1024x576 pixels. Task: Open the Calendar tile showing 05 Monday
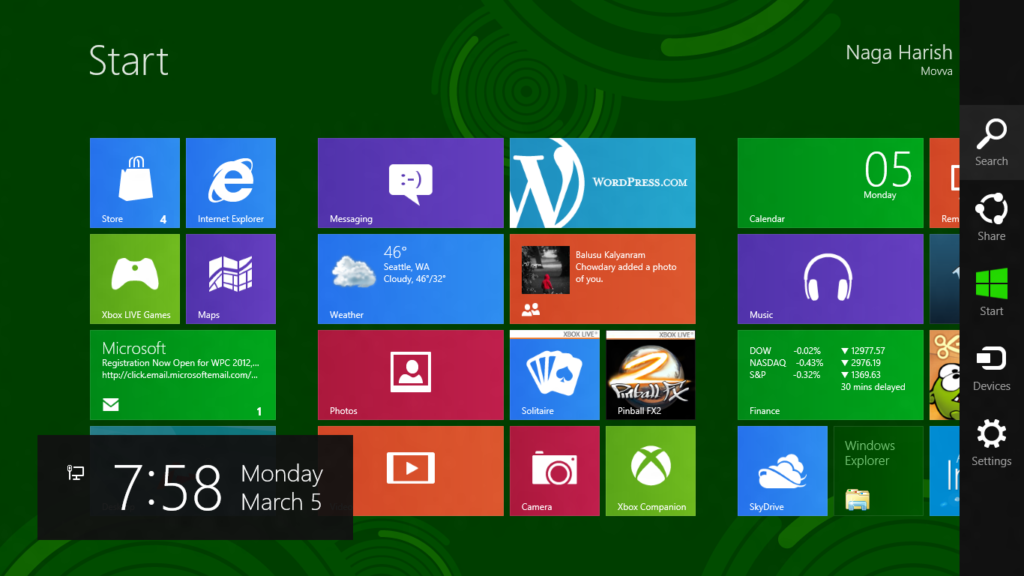831,183
